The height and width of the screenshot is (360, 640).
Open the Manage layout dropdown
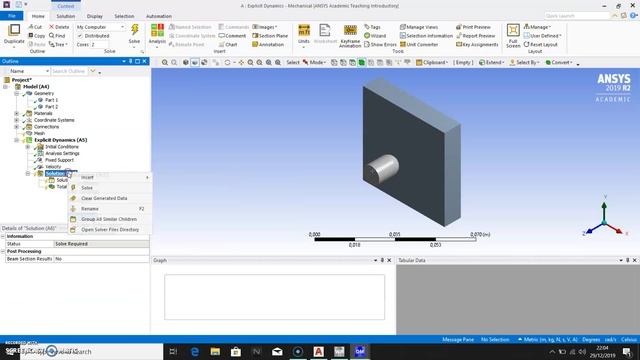(x=537, y=27)
